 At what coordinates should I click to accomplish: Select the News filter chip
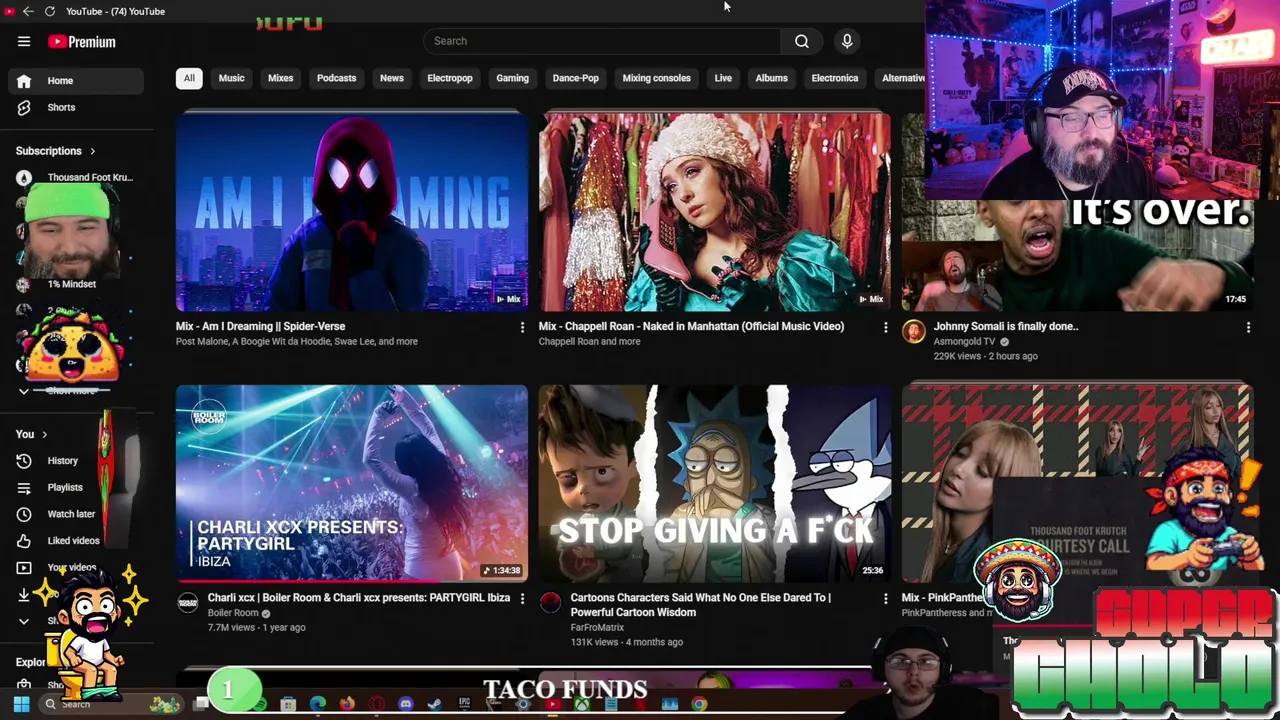[392, 78]
